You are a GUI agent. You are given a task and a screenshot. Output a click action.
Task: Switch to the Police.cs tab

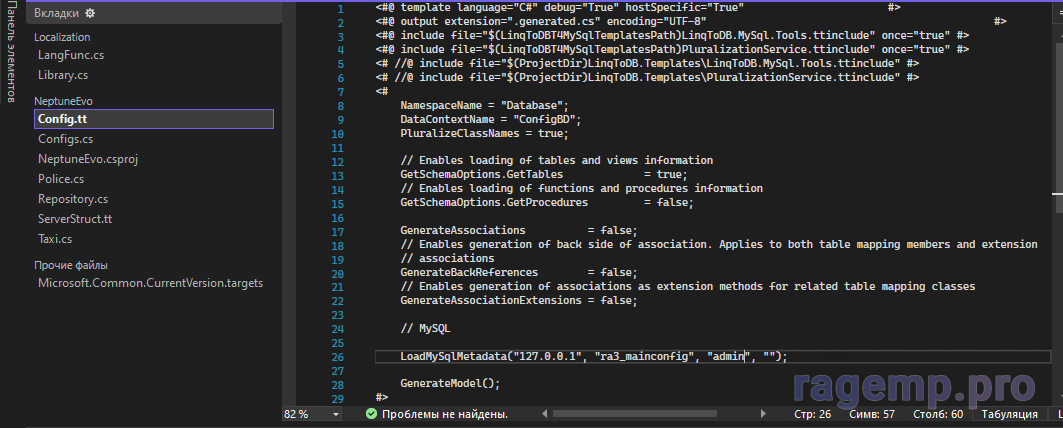point(61,179)
